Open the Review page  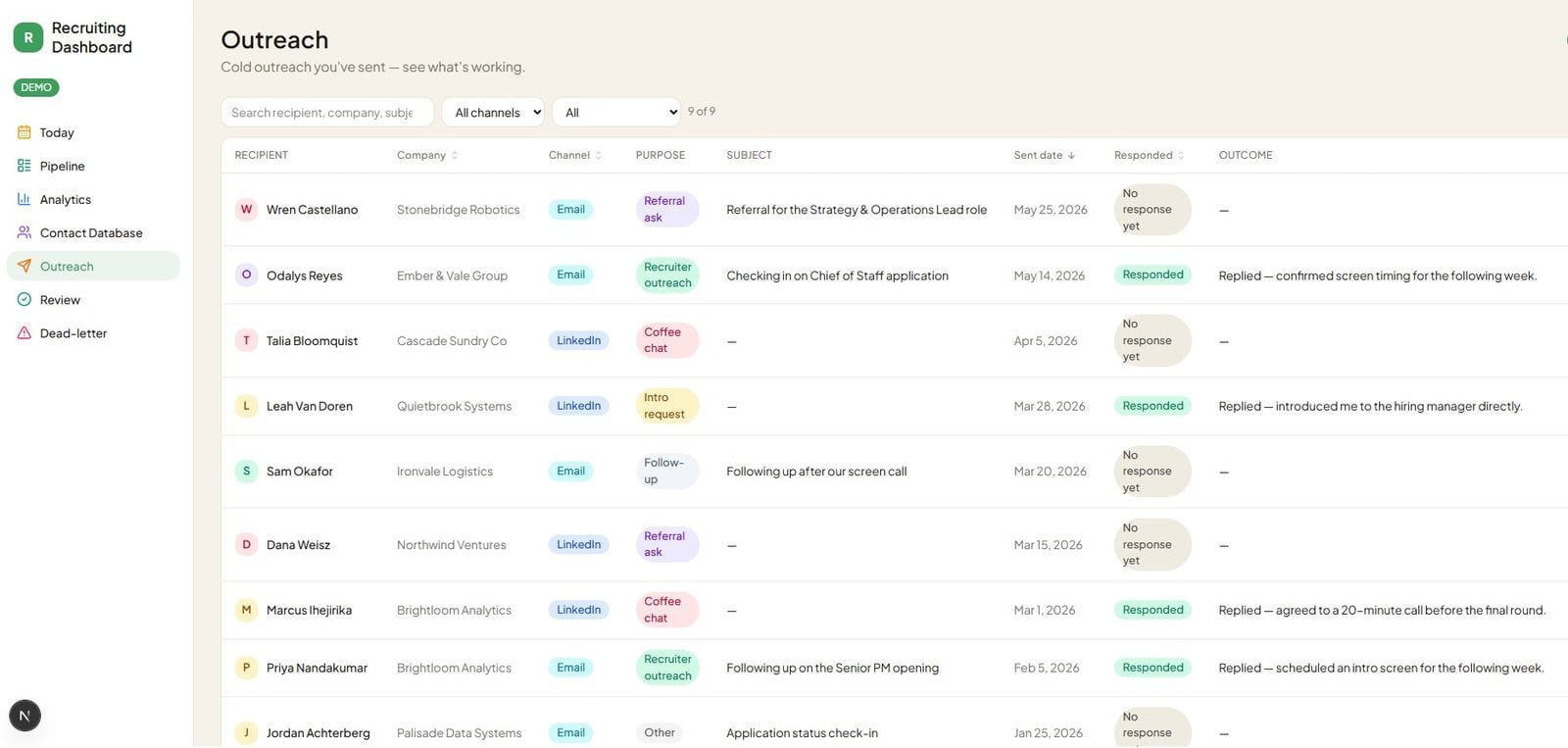coord(93,299)
